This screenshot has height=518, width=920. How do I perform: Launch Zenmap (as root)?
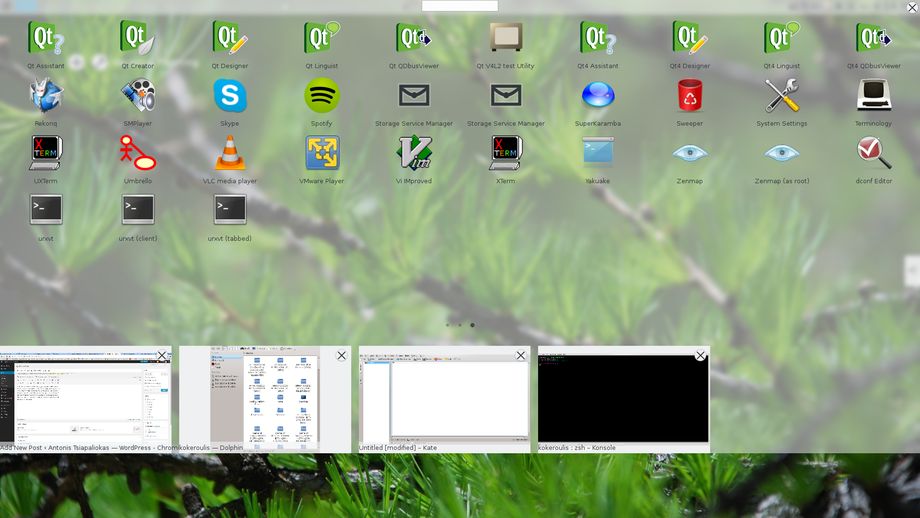[x=782, y=153]
